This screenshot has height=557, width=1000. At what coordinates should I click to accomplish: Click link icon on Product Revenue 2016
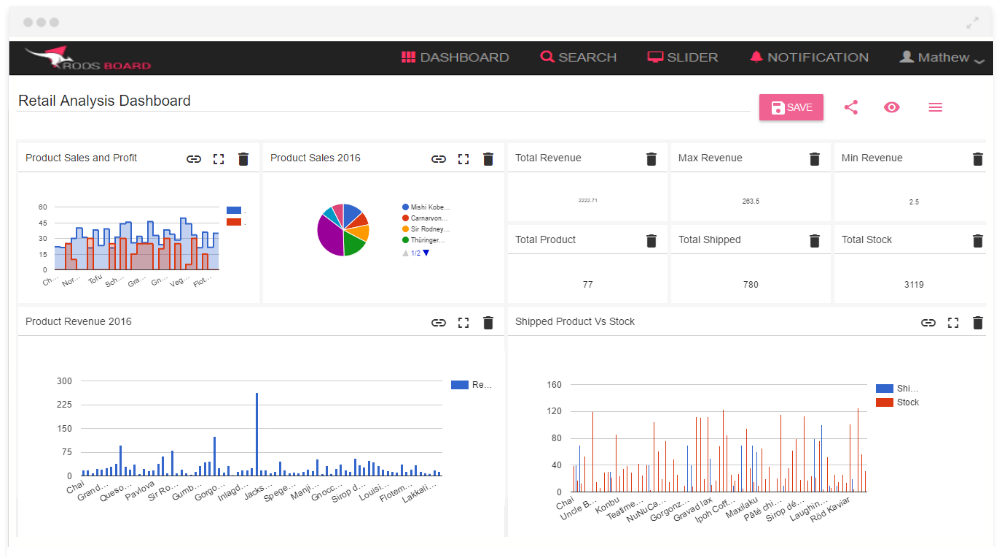point(438,323)
